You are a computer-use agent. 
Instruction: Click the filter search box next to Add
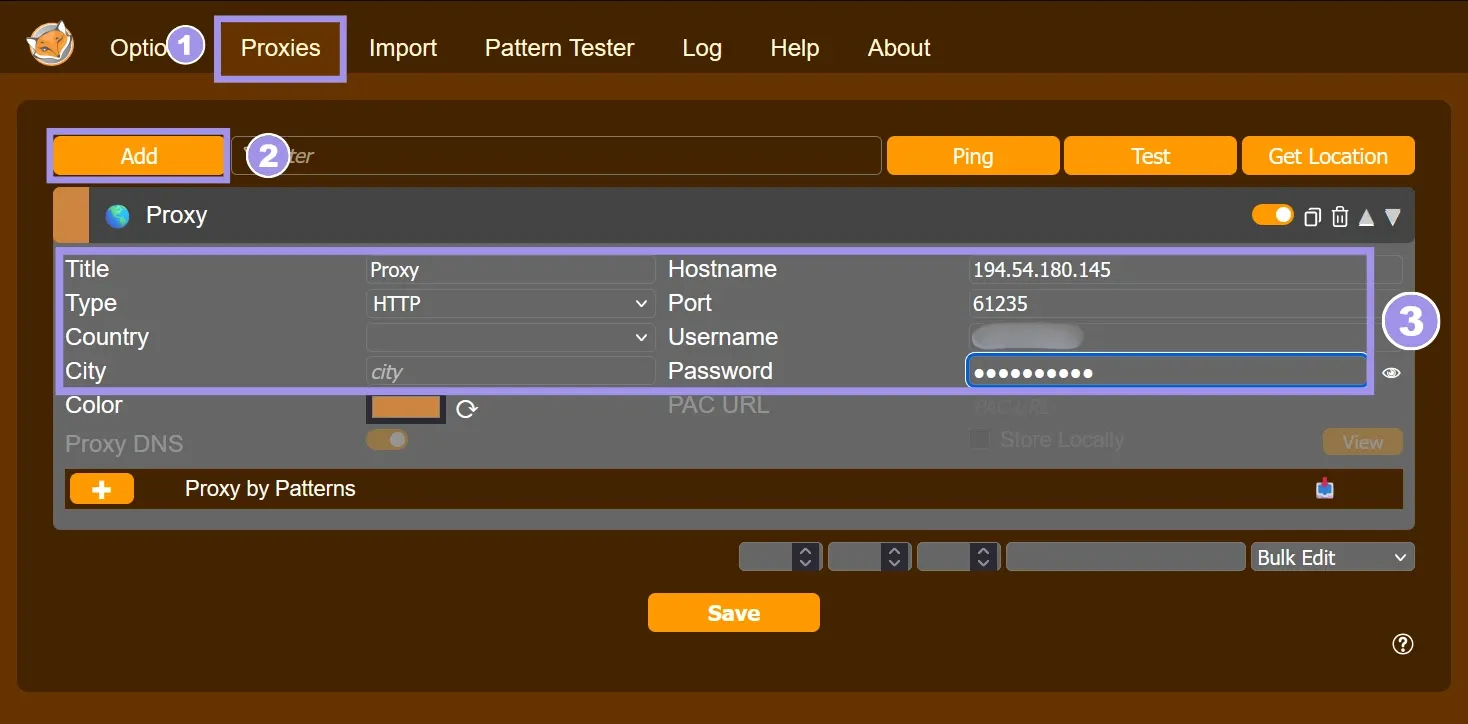pos(557,156)
